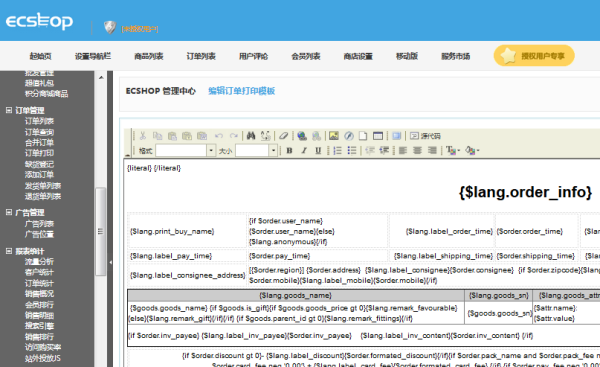Click the Paste clipboard icon

(x=172, y=136)
